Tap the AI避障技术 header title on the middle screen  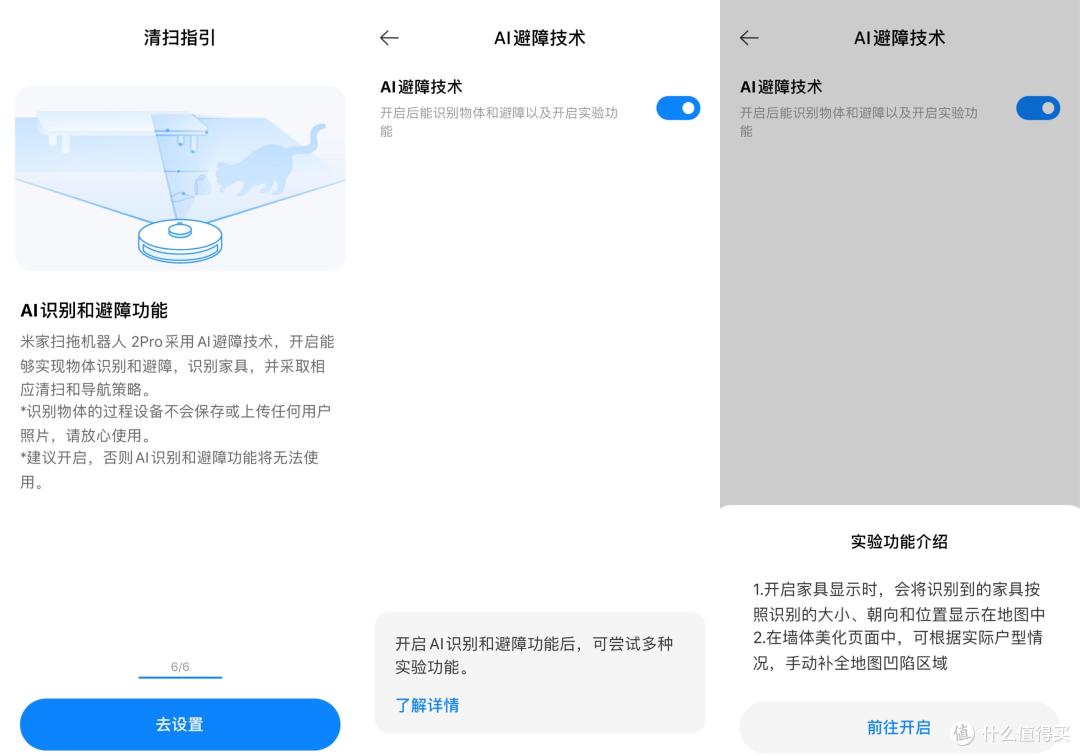click(539, 38)
